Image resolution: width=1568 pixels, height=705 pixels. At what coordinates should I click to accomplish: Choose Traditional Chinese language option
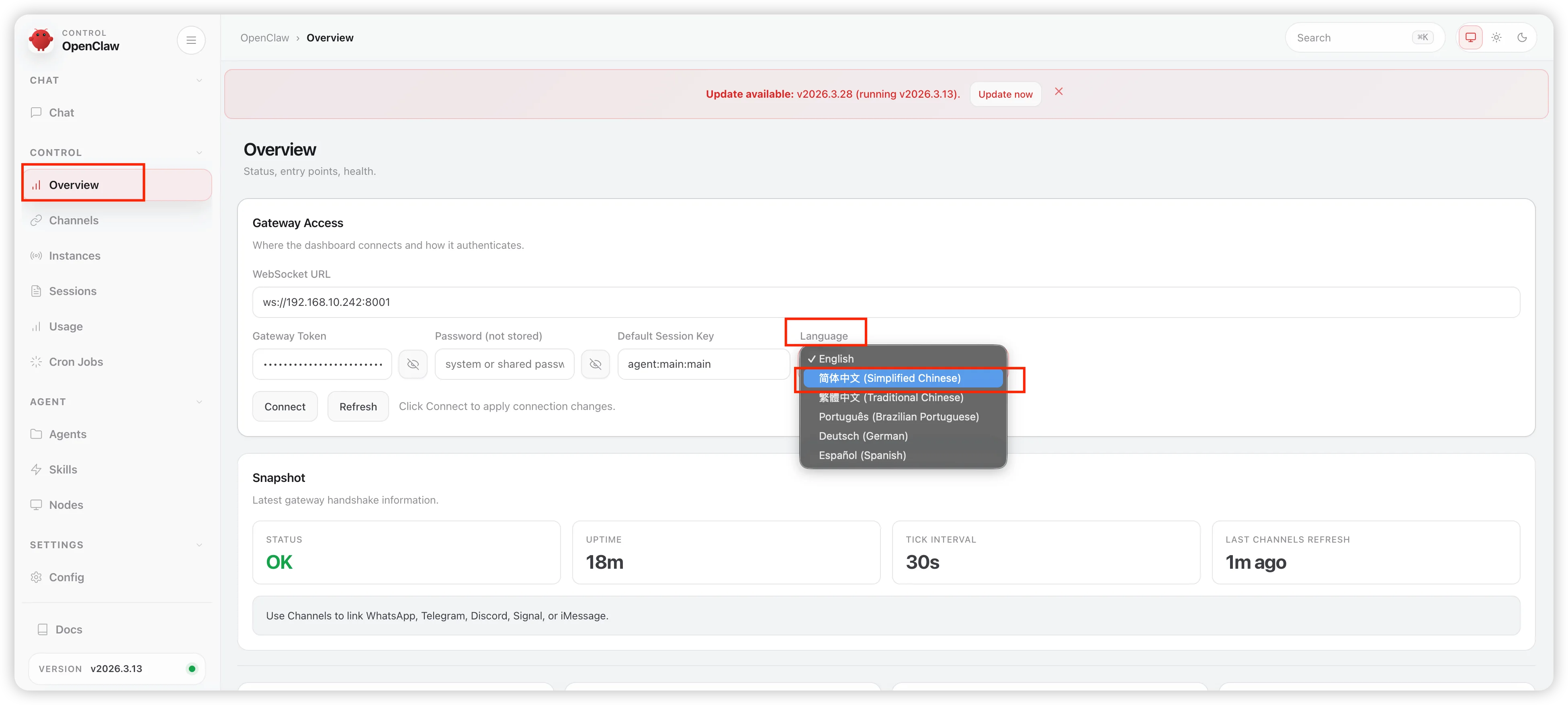point(903,398)
